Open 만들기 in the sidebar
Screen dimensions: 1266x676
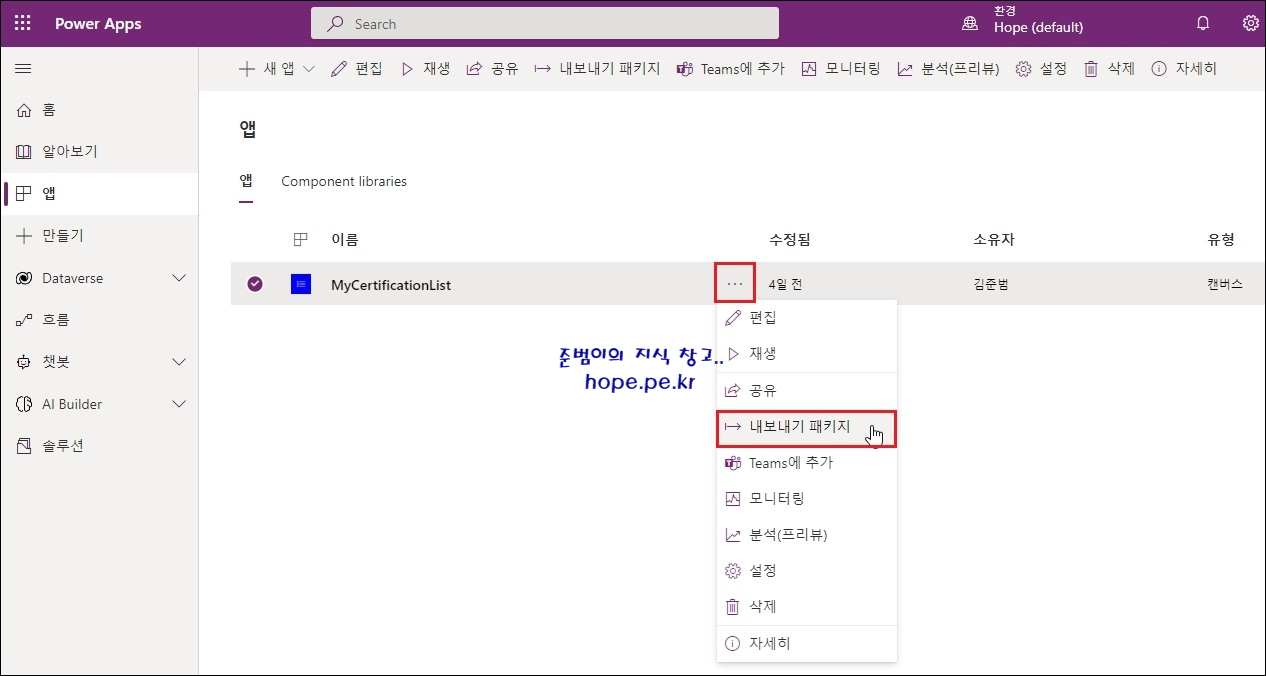click(x=99, y=236)
